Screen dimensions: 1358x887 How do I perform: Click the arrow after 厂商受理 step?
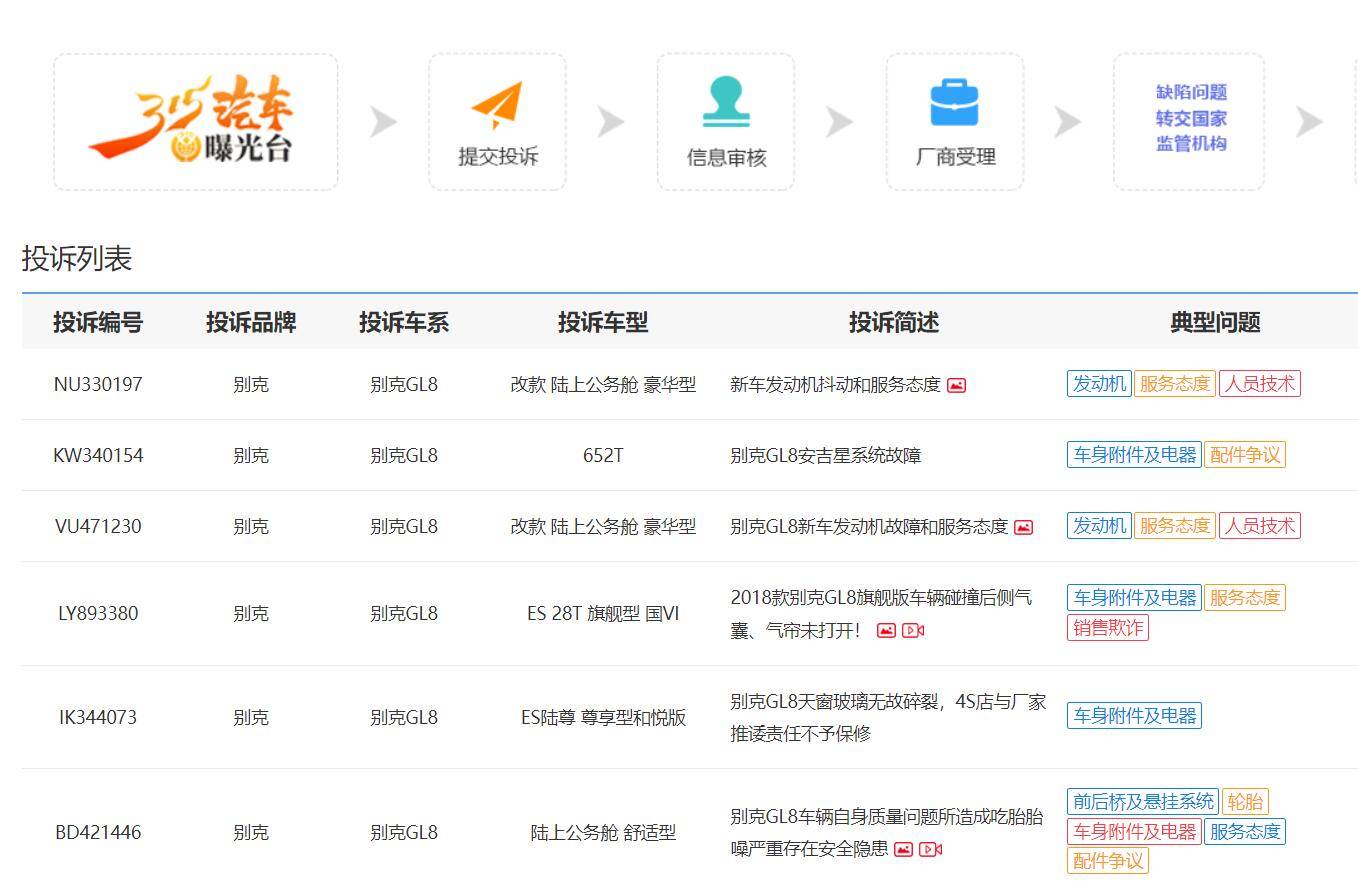click(x=1067, y=121)
